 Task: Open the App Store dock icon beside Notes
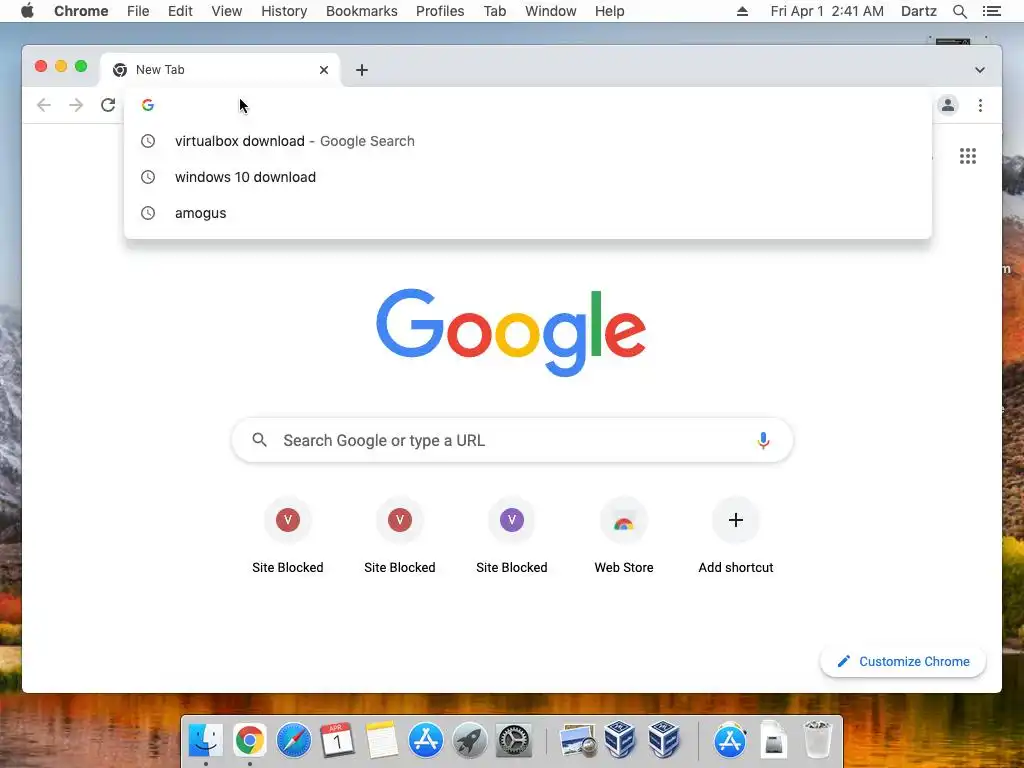(425, 741)
